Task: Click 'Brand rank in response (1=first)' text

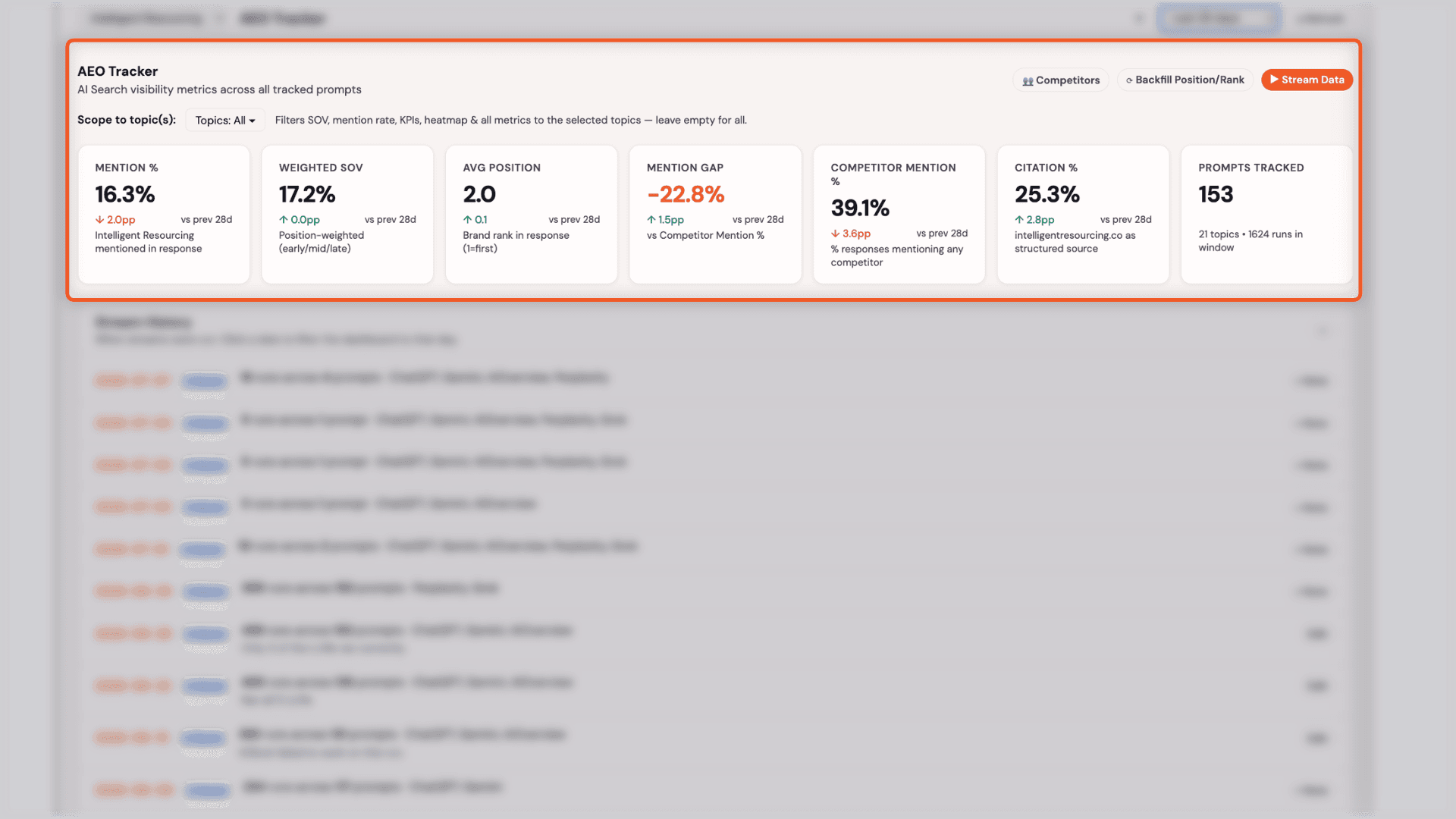Action: tap(516, 242)
